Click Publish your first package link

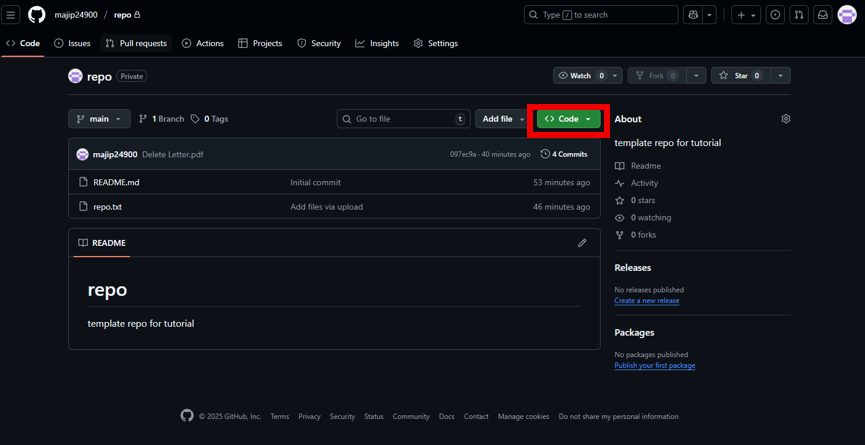655,366
